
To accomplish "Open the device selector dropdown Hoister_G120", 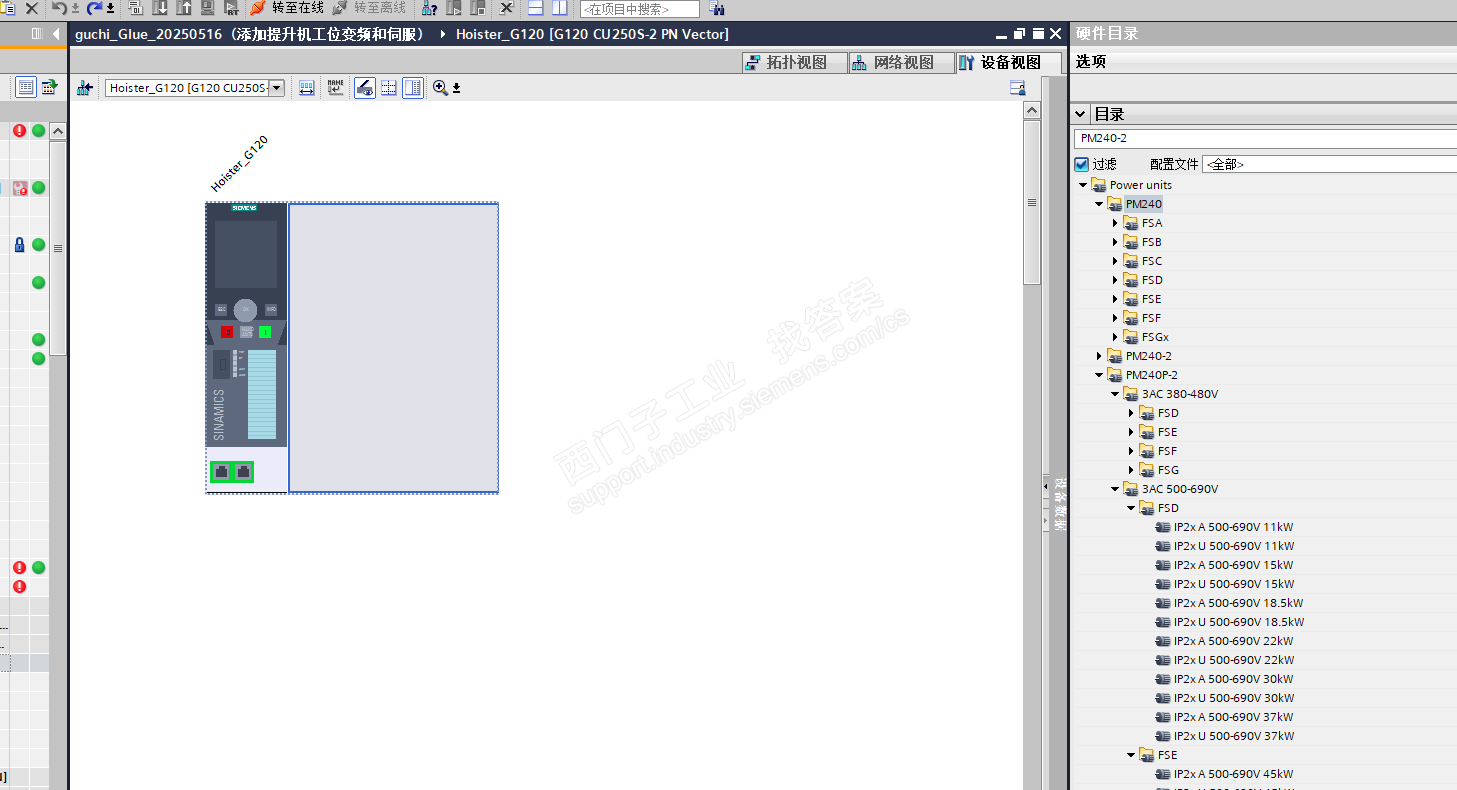I will pos(277,88).
